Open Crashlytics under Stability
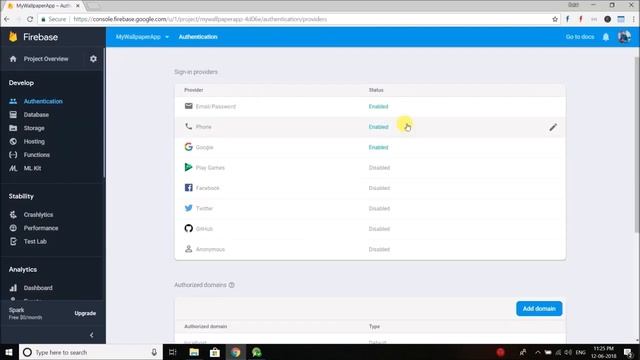 (x=38, y=215)
